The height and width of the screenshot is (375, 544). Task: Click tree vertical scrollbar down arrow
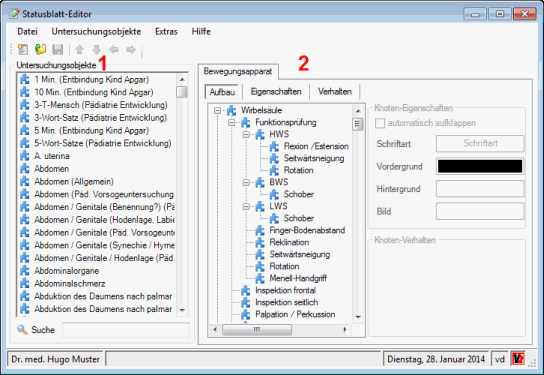click(x=358, y=317)
